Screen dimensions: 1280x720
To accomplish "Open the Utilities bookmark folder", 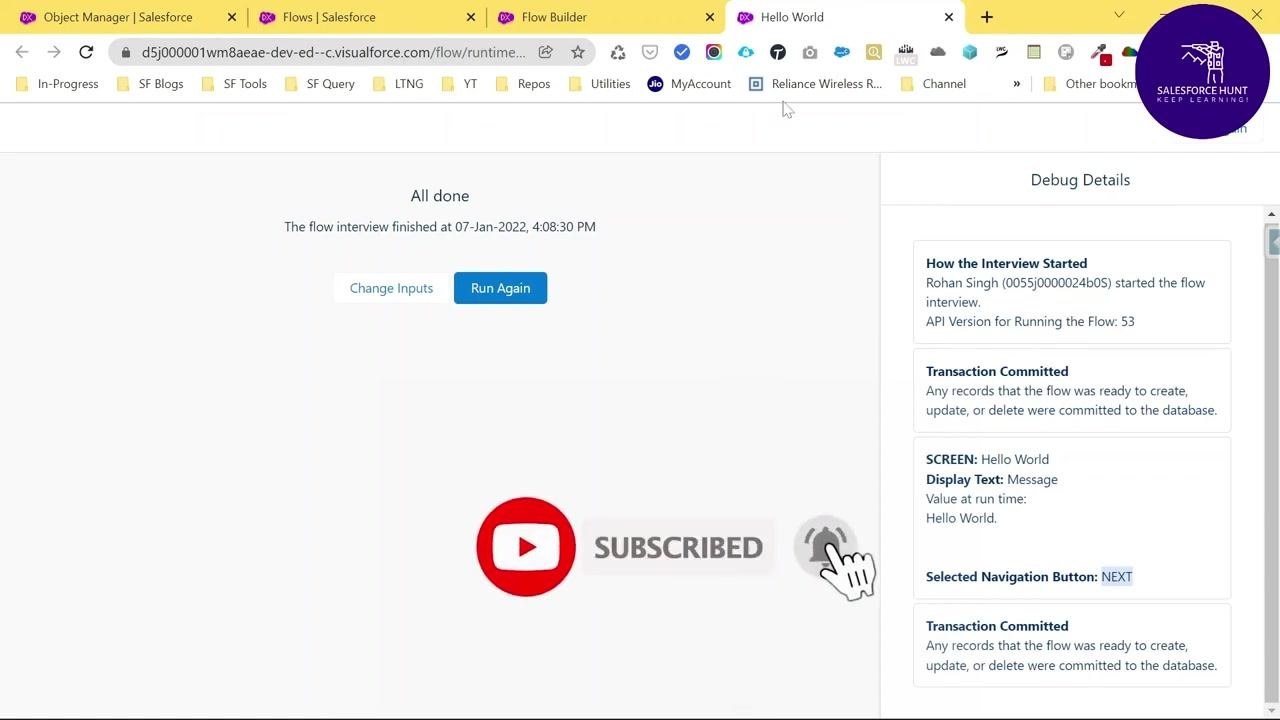I will coord(599,84).
